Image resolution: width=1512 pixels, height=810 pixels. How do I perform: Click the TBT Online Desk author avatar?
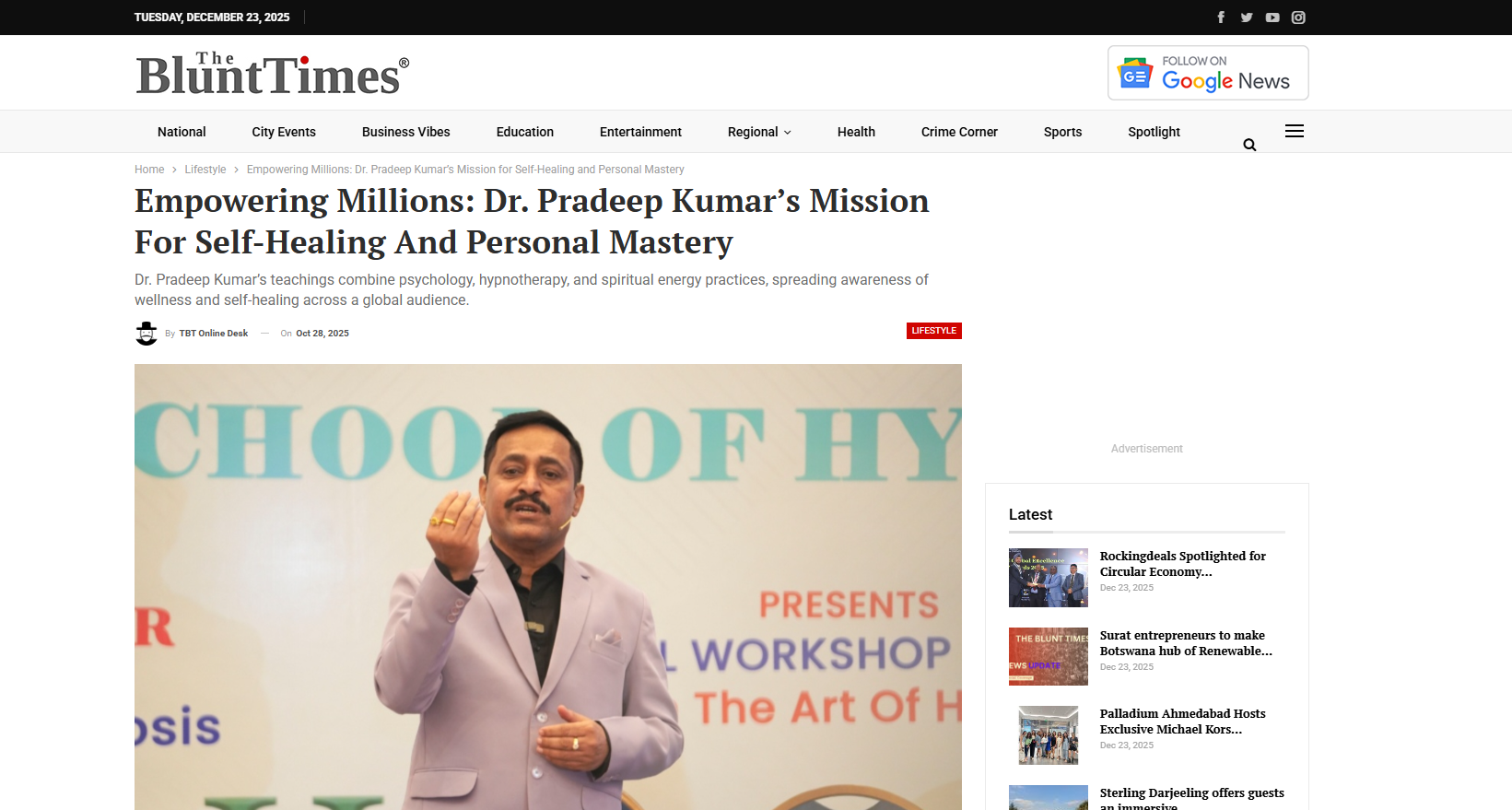coord(147,334)
